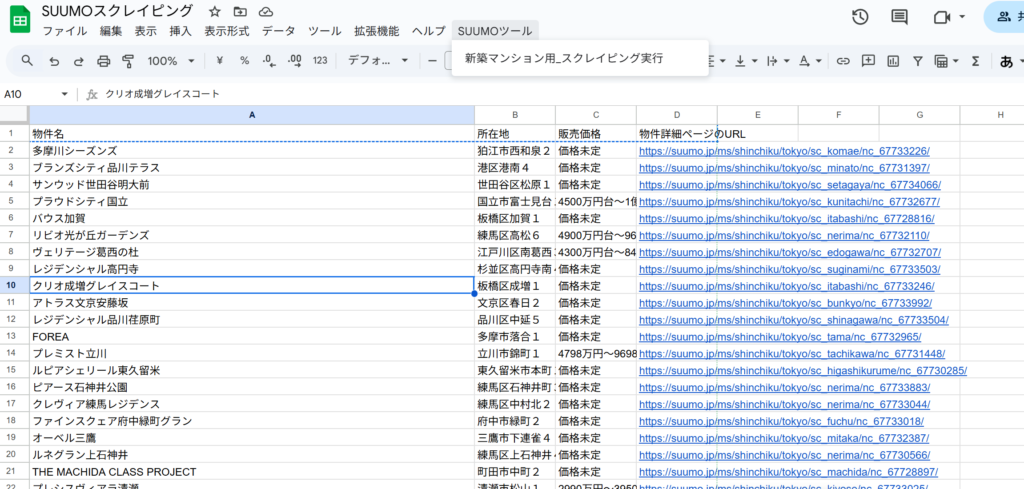Decrease decimal places

click(x=269, y=61)
